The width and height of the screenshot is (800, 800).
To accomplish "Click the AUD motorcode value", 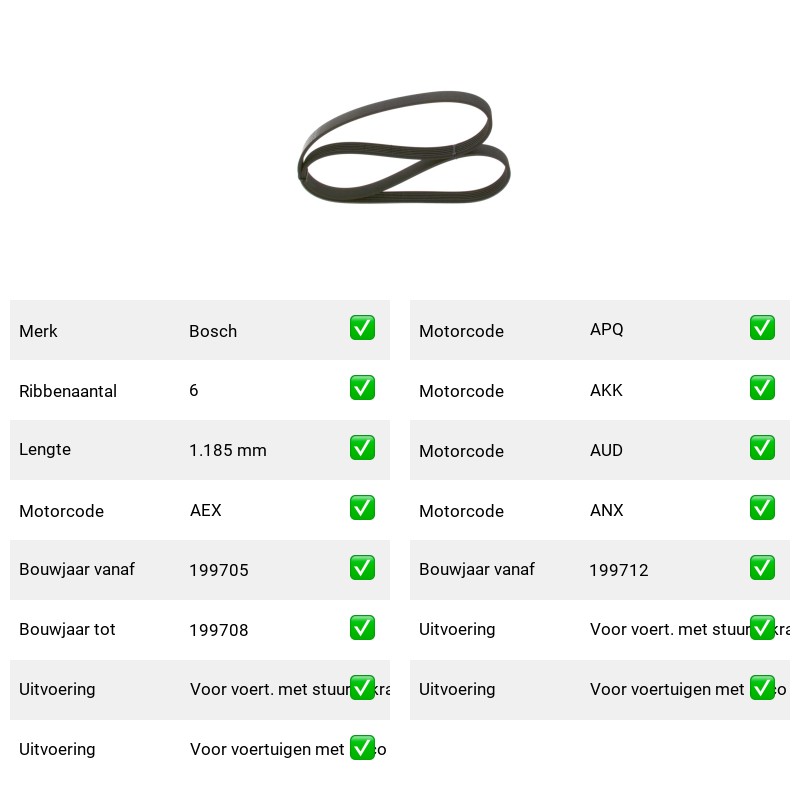I will tap(606, 450).
